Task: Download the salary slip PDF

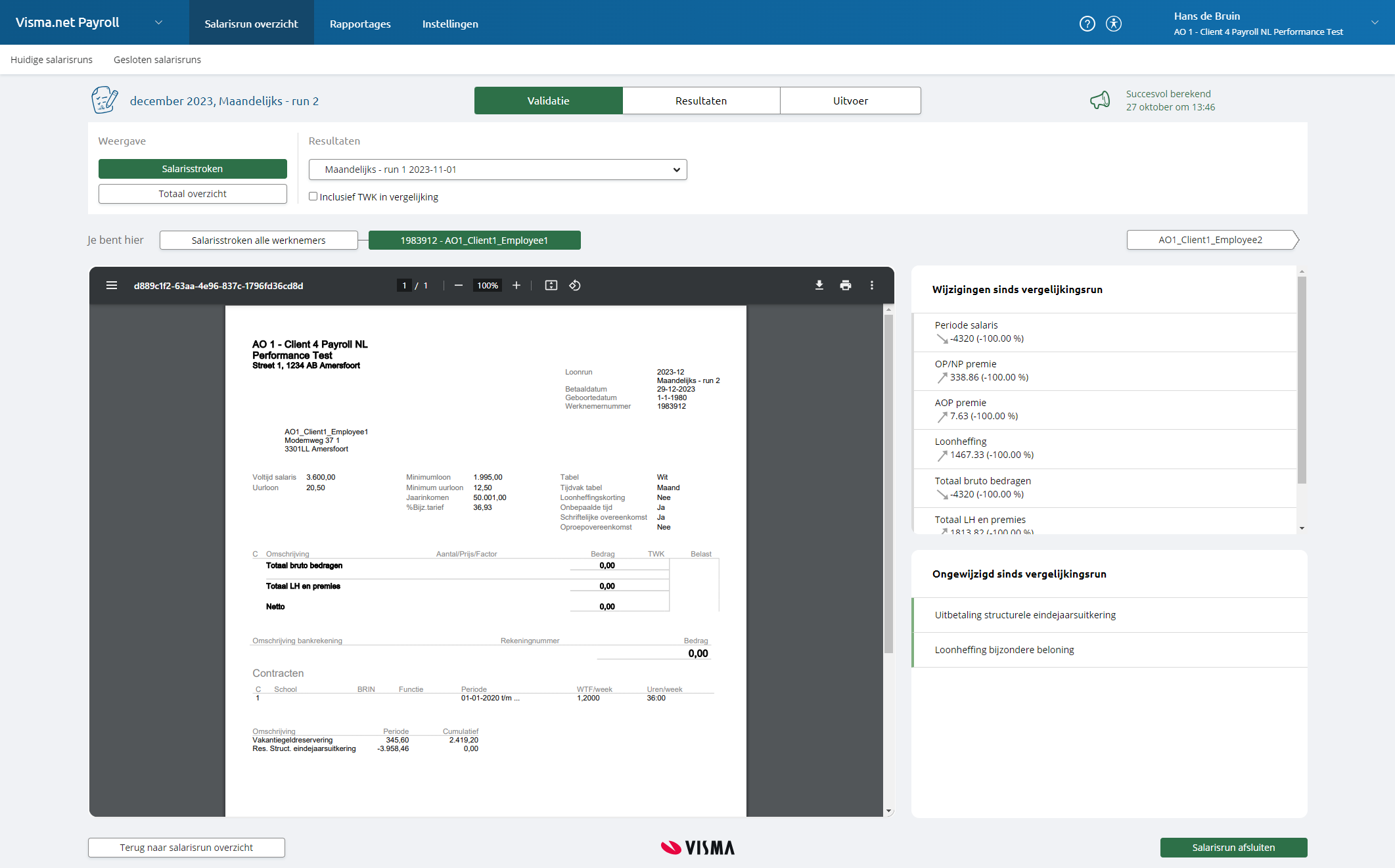Action: pyautogui.click(x=819, y=285)
